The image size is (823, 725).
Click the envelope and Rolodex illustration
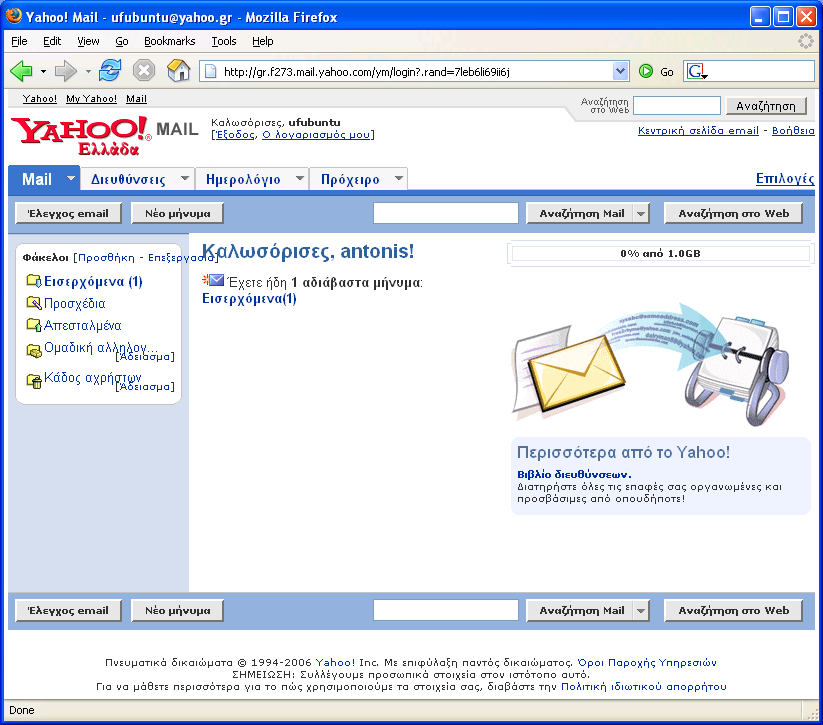[651, 365]
